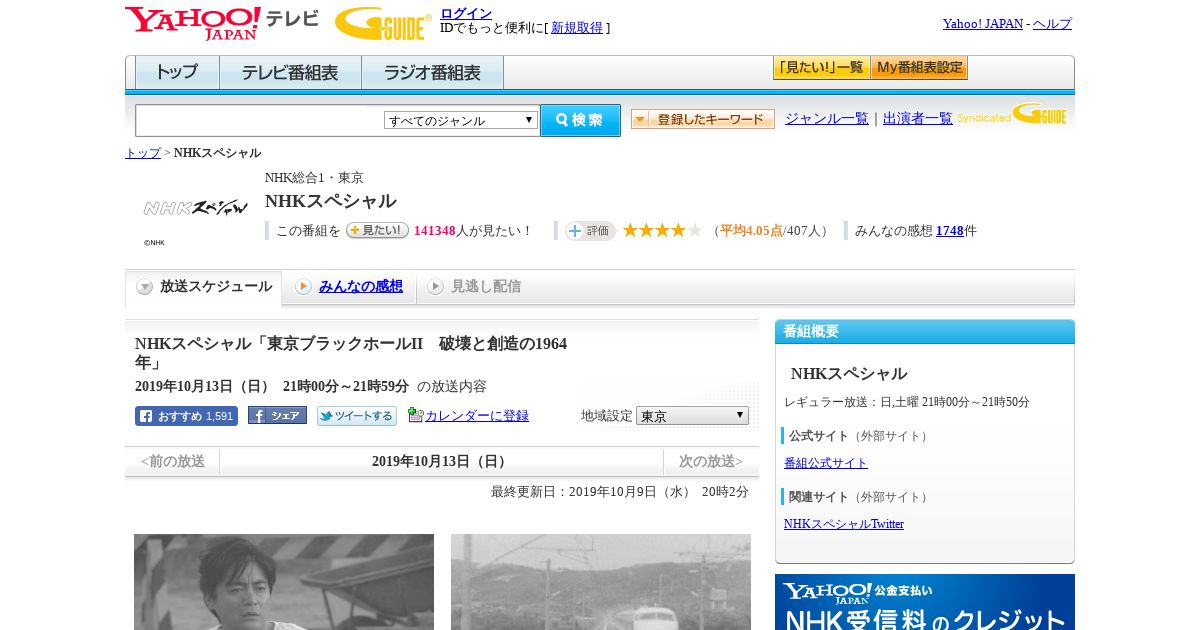1200x630 pixels.
Task: Click the Yahoo! JAPAN テレビ logo
Action: click(222, 23)
